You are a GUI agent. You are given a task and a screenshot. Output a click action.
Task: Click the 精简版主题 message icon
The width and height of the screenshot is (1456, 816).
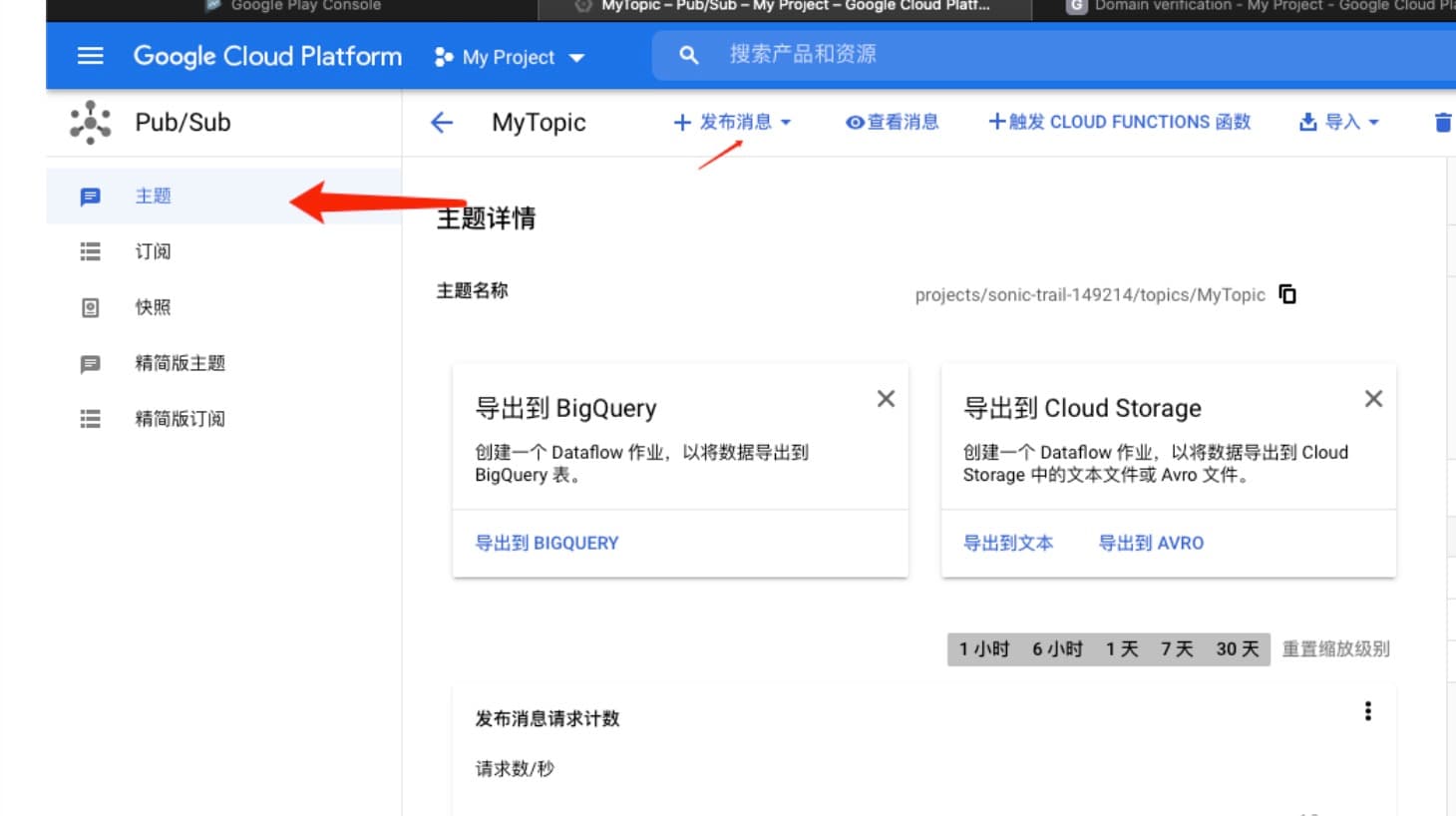[90, 364]
